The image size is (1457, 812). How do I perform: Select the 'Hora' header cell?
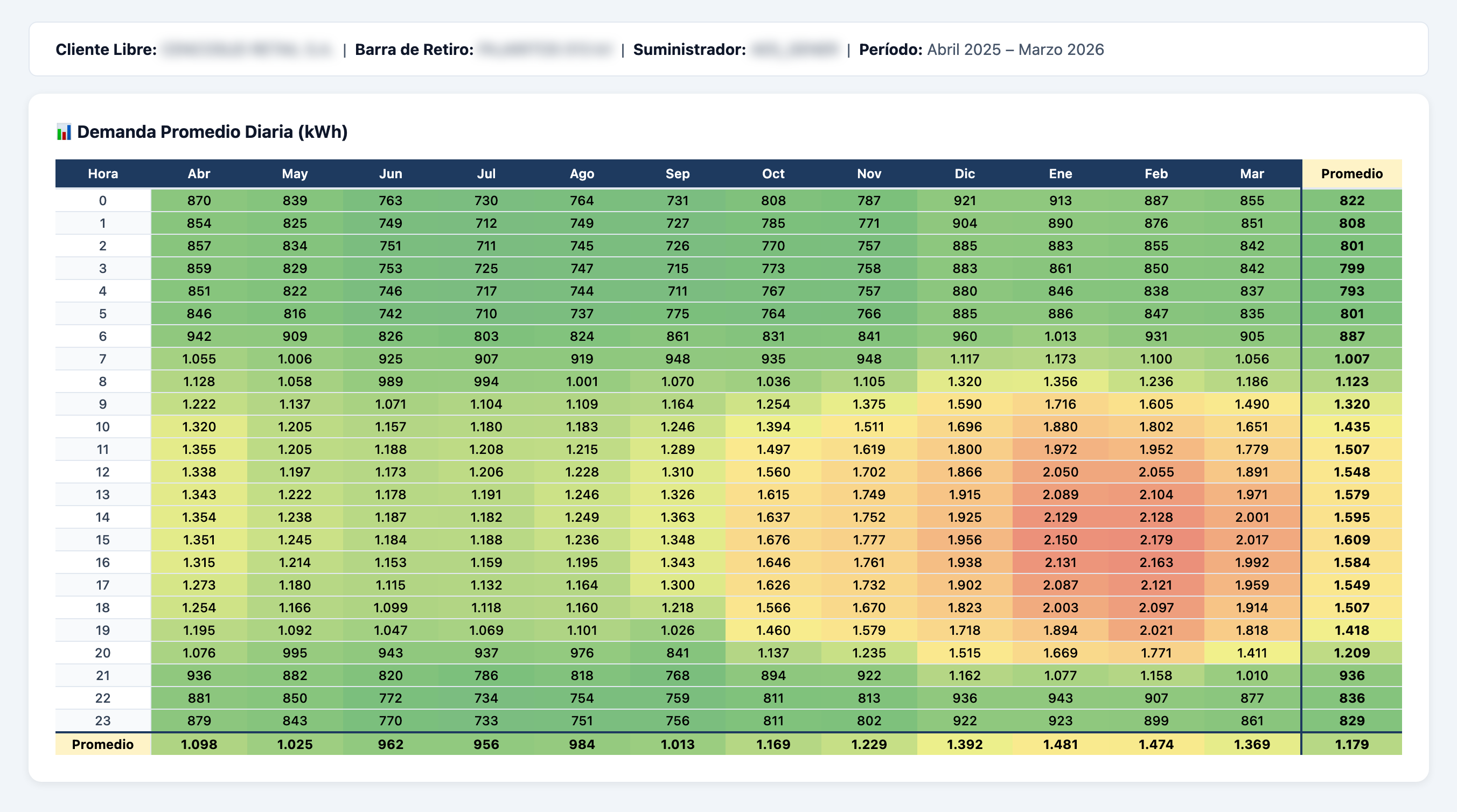pos(102,173)
